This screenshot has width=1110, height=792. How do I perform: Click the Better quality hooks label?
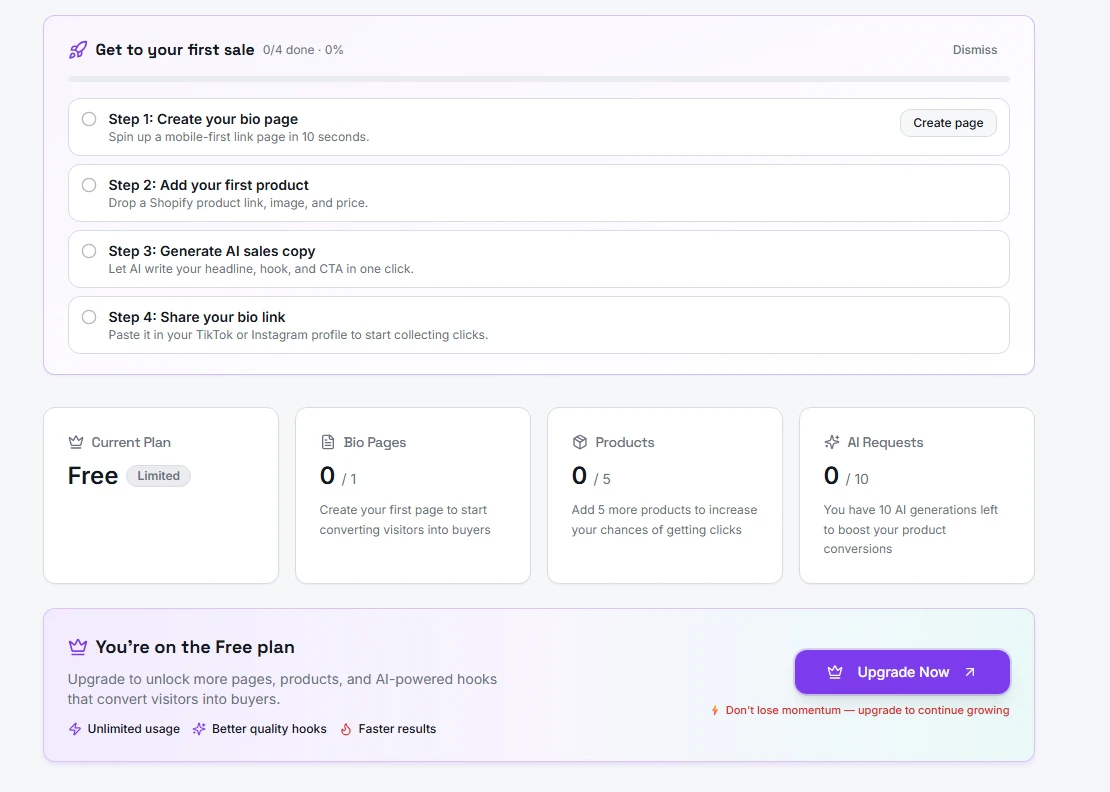(269, 729)
